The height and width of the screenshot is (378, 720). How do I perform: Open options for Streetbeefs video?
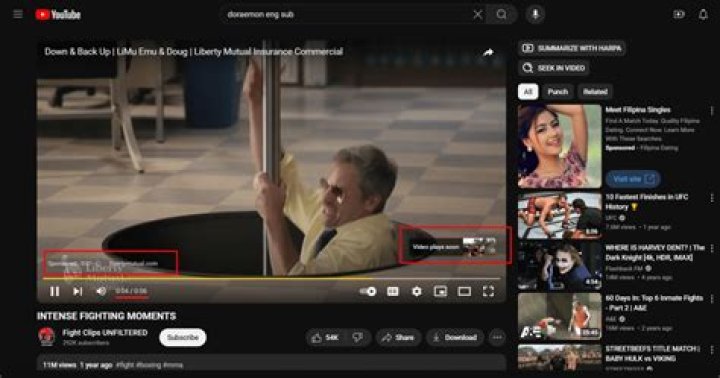712,350
